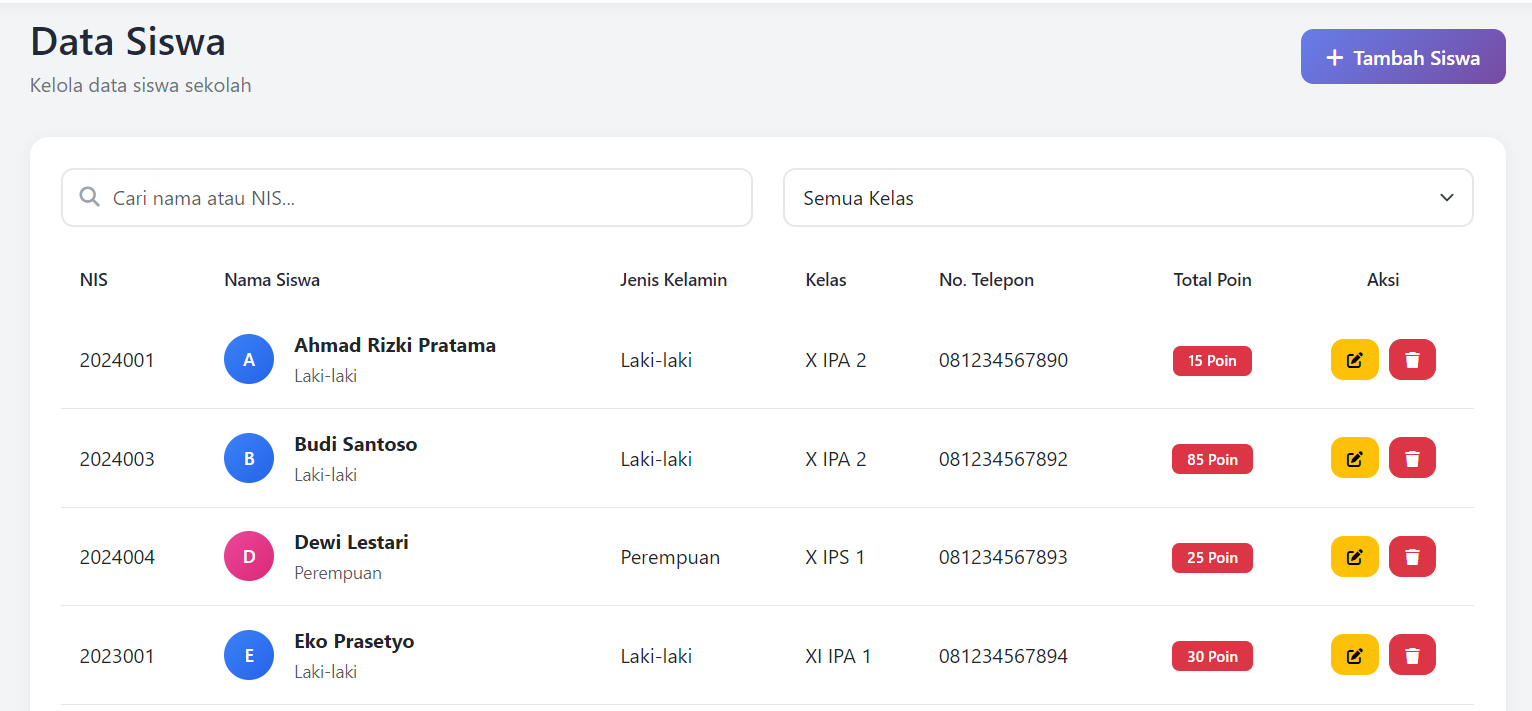Select NIS 2024003 cell
Image resolution: width=1532 pixels, height=711 pixels.
(117, 459)
